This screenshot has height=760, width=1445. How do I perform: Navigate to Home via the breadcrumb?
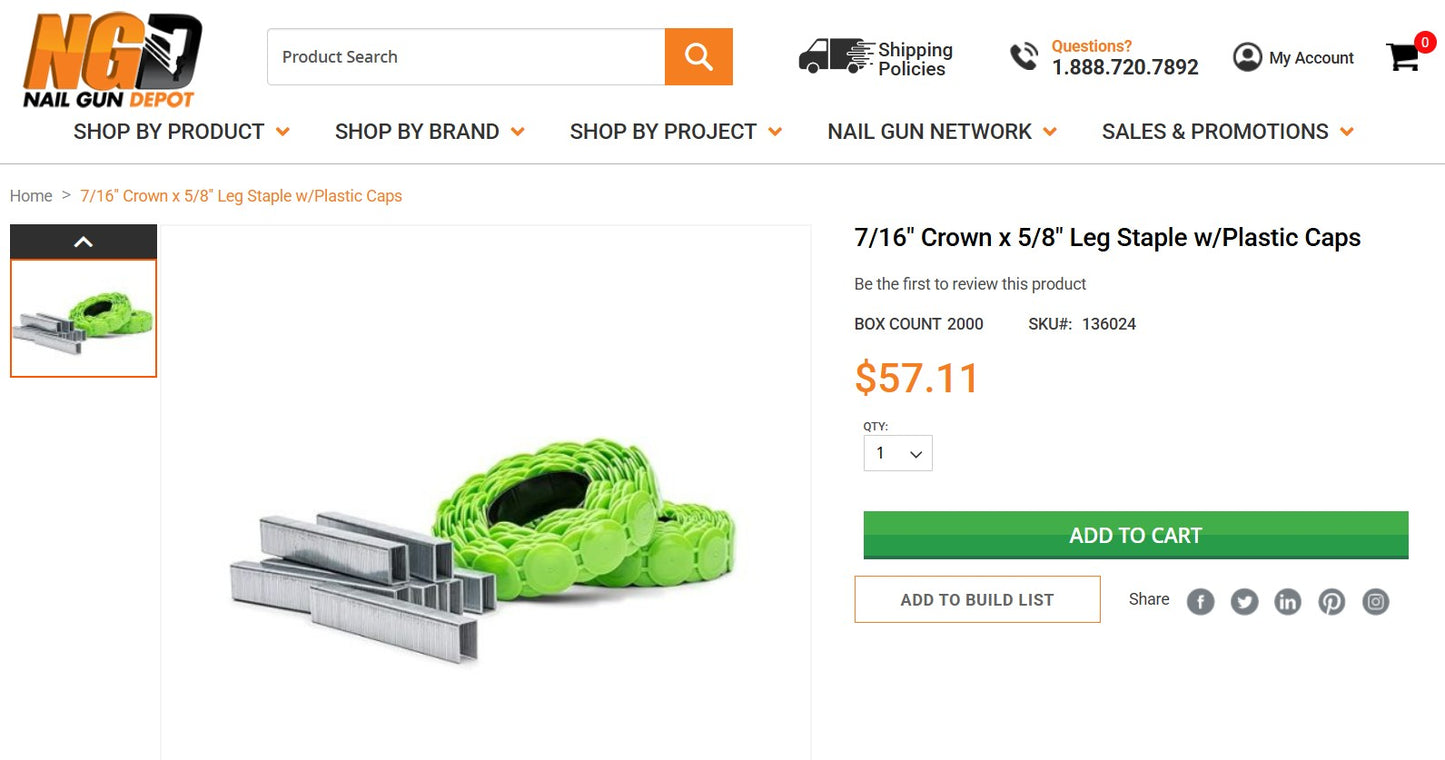(31, 196)
